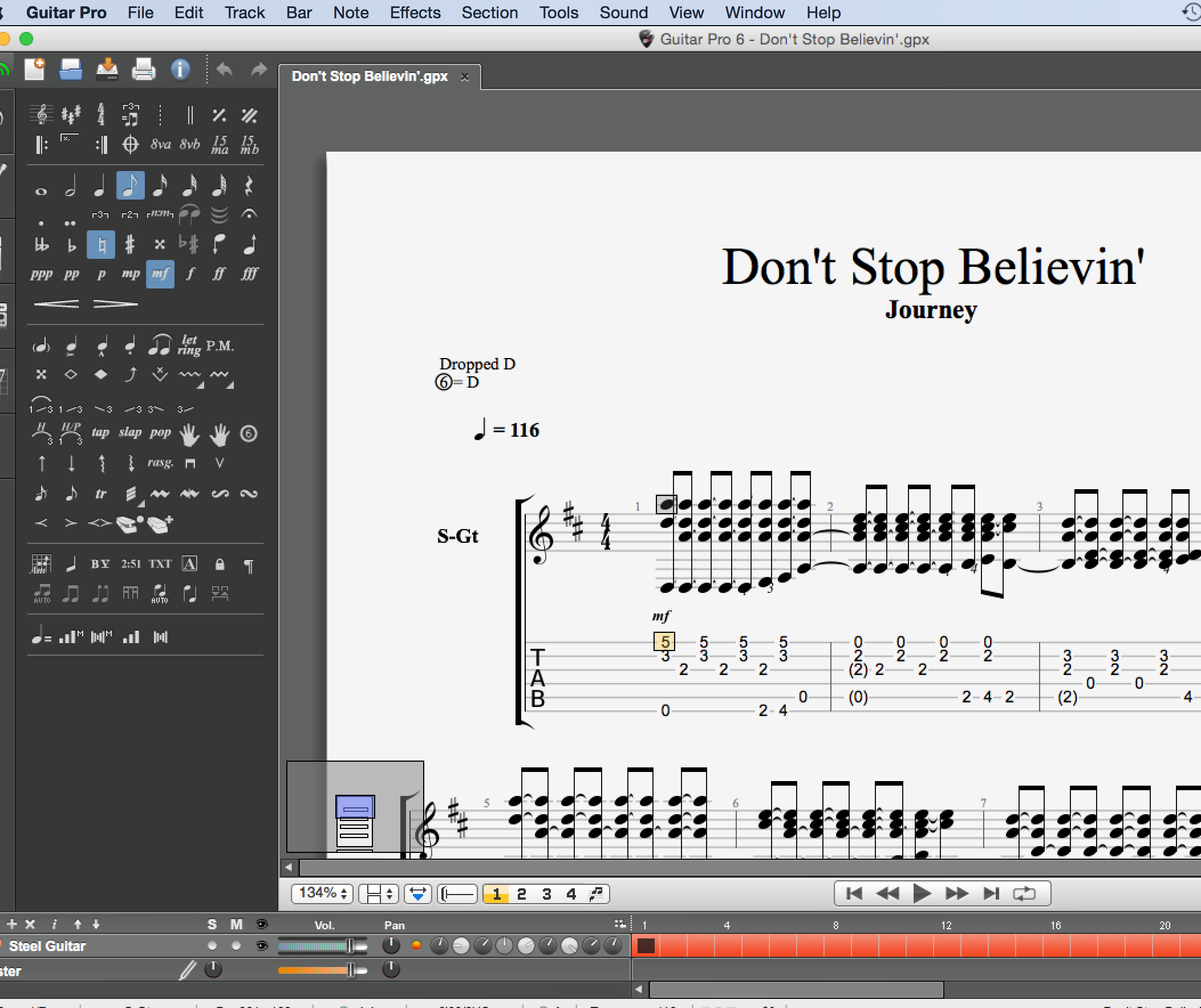Apply the sharp accidental

pyautogui.click(x=130, y=245)
